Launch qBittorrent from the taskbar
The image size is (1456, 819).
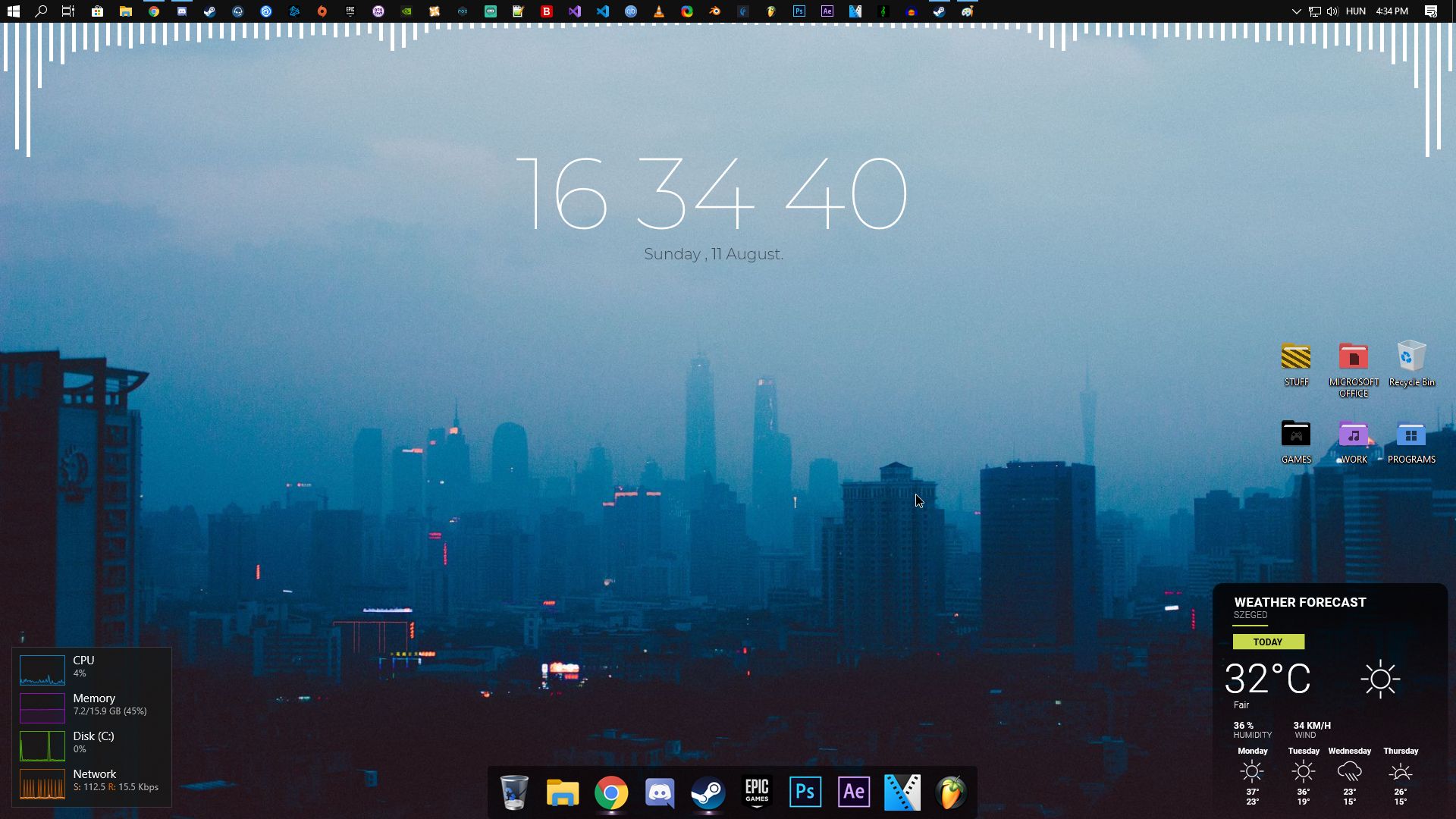630,11
